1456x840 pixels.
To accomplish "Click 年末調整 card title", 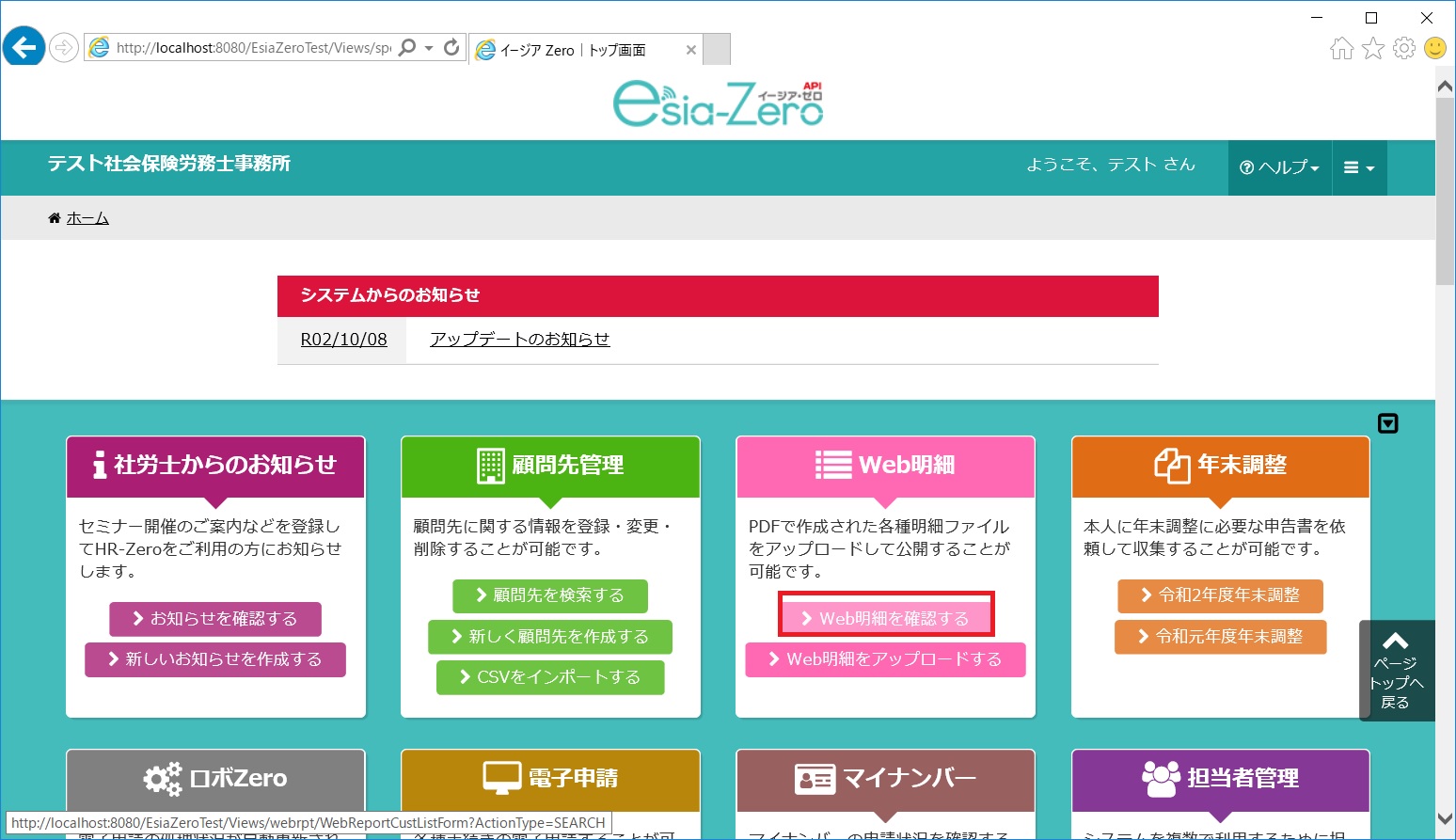I will pyautogui.click(x=1242, y=465).
